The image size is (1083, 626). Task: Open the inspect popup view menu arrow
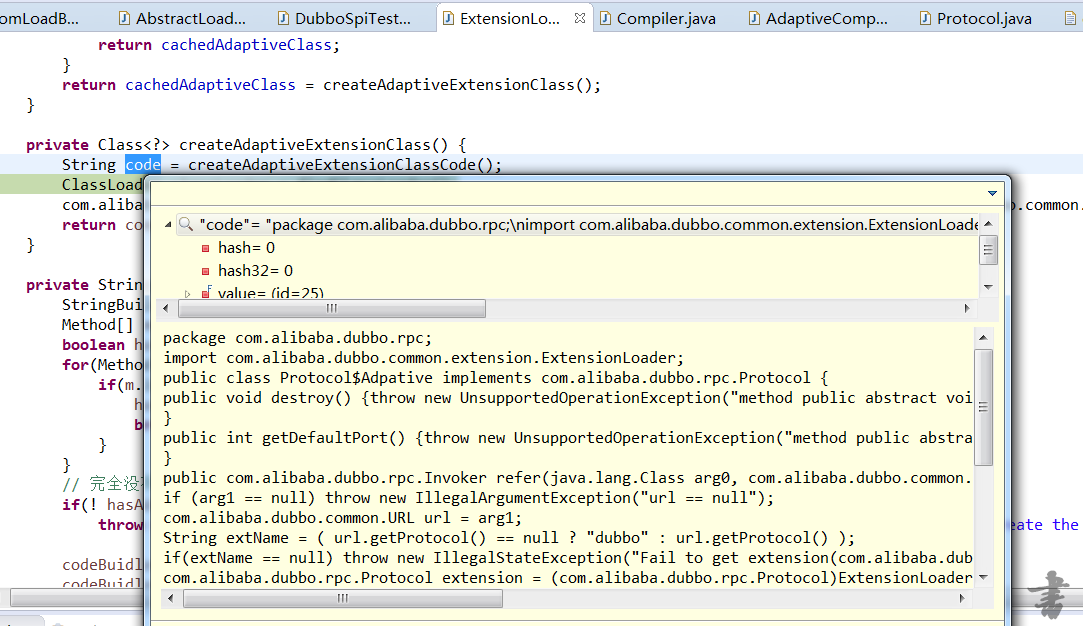[992, 193]
